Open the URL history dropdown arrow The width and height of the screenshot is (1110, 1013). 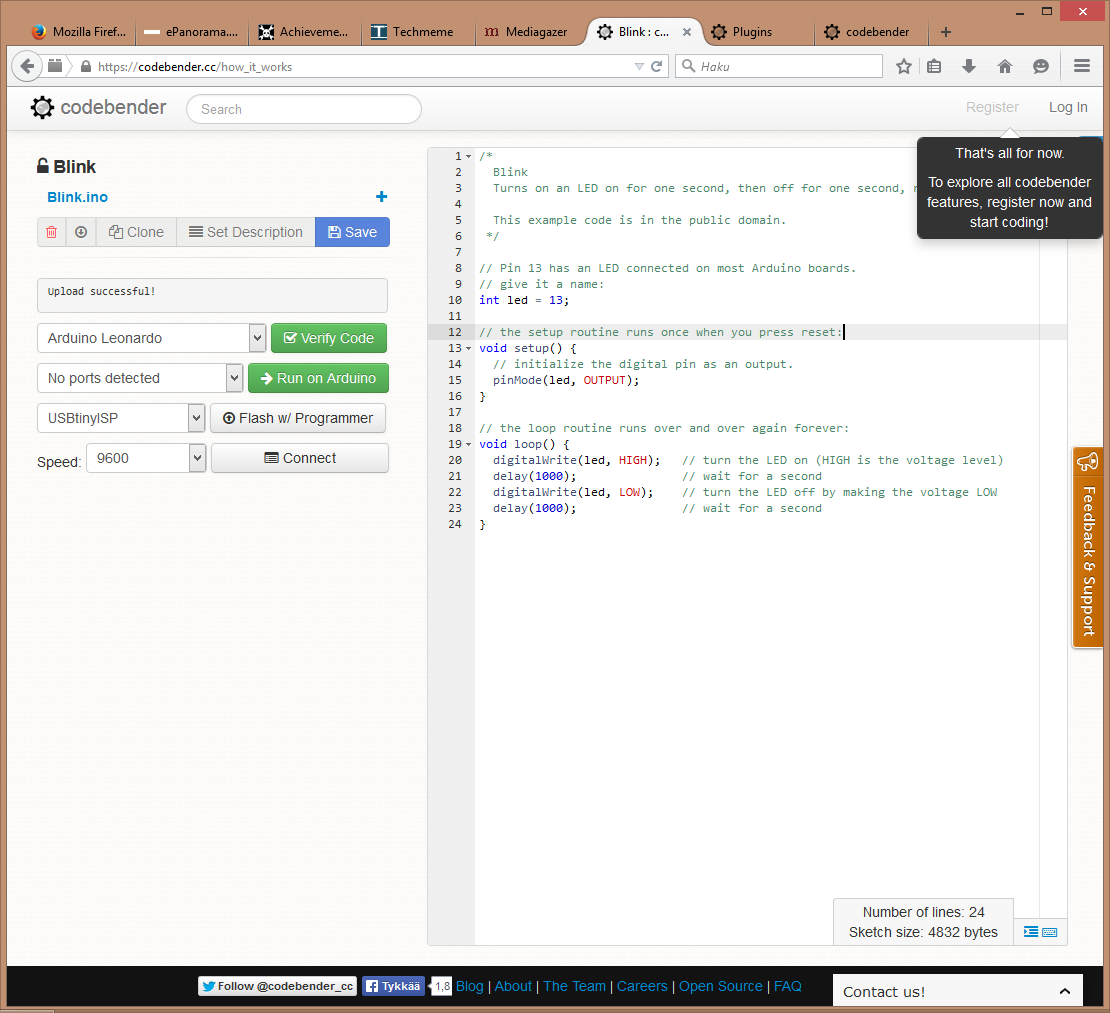tap(639, 67)
